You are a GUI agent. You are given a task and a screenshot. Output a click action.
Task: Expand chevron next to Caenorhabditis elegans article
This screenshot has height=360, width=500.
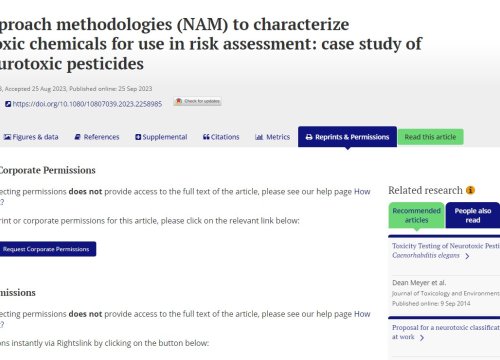point(467,256)
